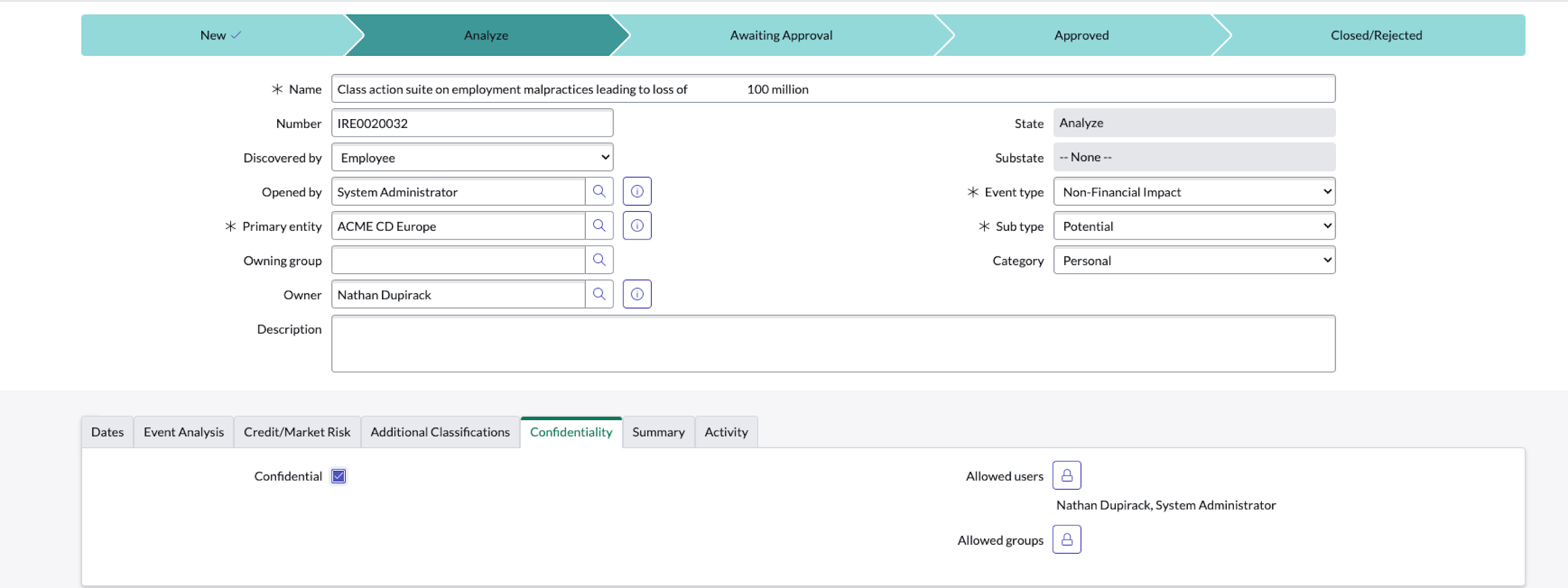Show Primary entity record info icon
The height and width of the screenshot is (588, 1568).
pyautogui.click(x=637, y=226)
